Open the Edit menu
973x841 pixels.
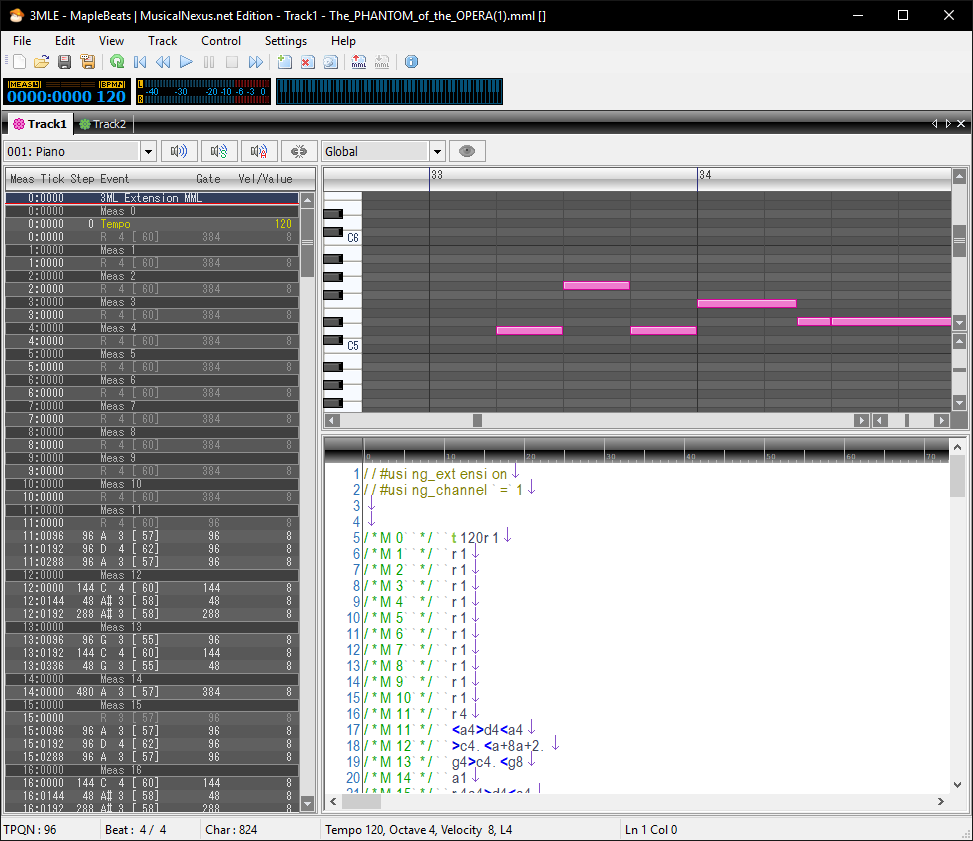click(x=65, y=40)
